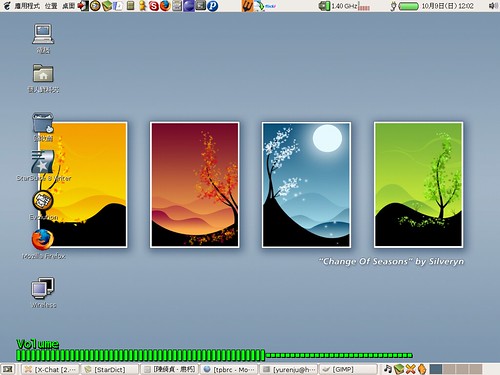The width and height of the screenshot is (500, 375).
Task: Open the 桌面 desktop menu
Action: (68, 6)
